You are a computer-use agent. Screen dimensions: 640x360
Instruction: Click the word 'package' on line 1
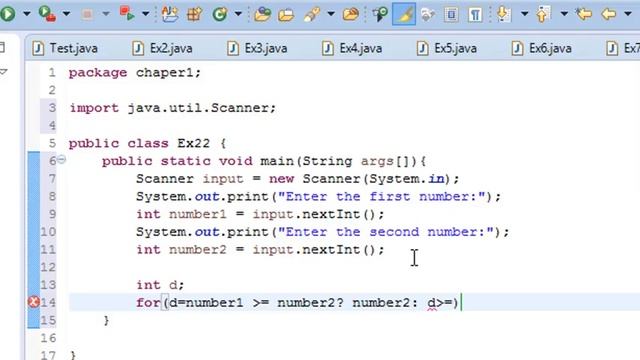click(x=98, y=73)
